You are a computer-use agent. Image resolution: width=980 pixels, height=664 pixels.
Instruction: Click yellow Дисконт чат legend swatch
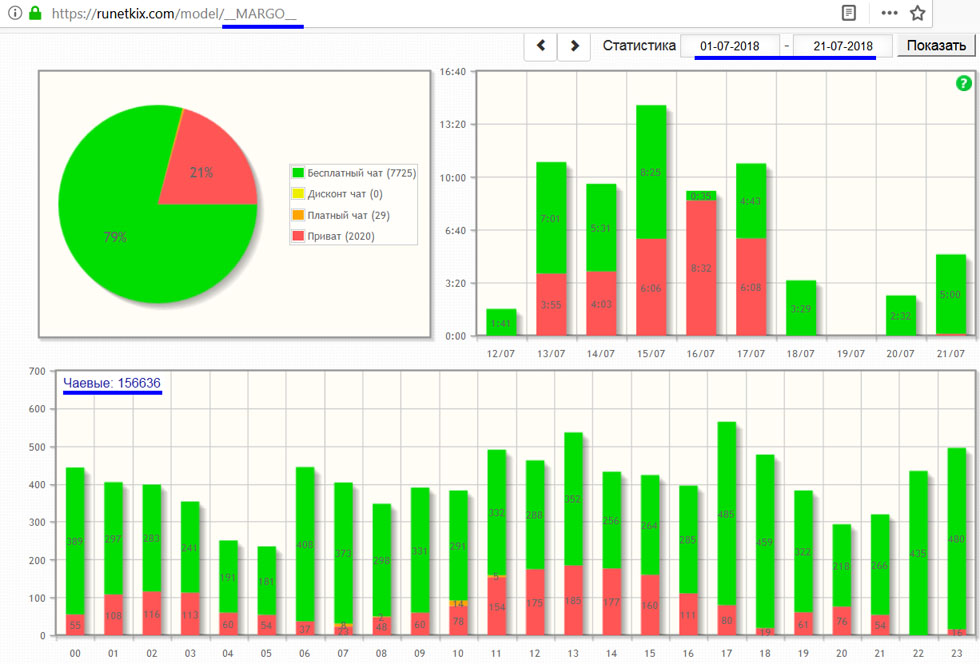(x=297, y=194)
